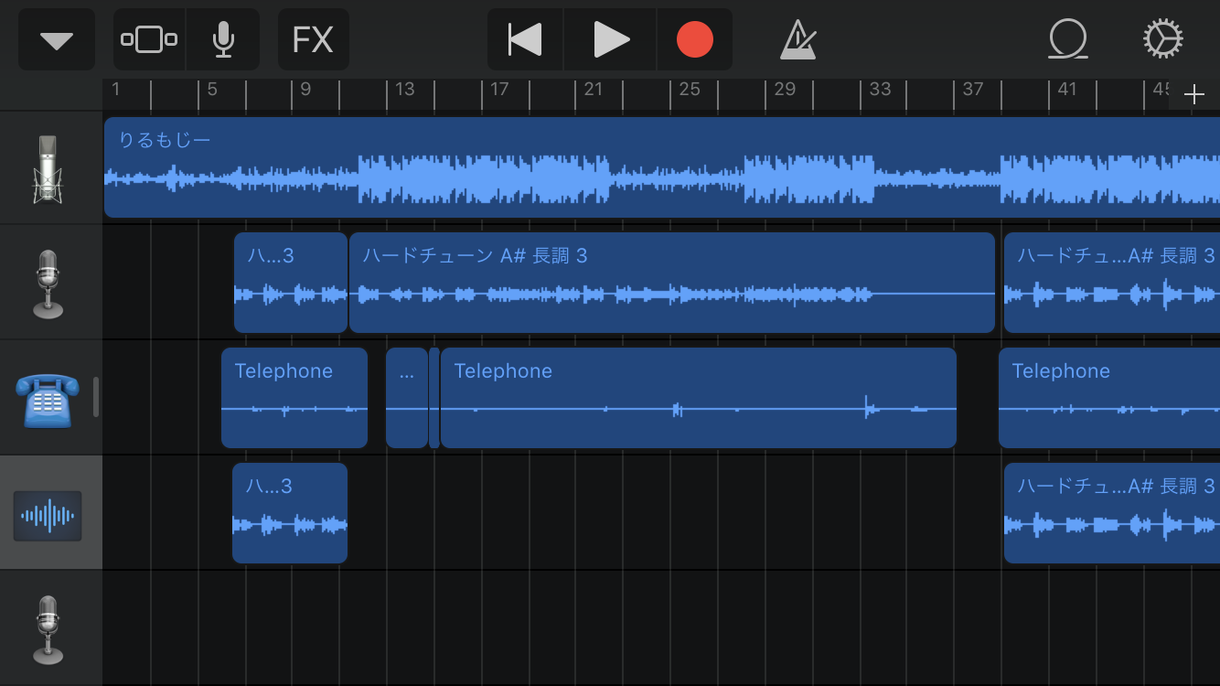Select the condenser microphone track header

pyautogui.click(x=48, y=168)
